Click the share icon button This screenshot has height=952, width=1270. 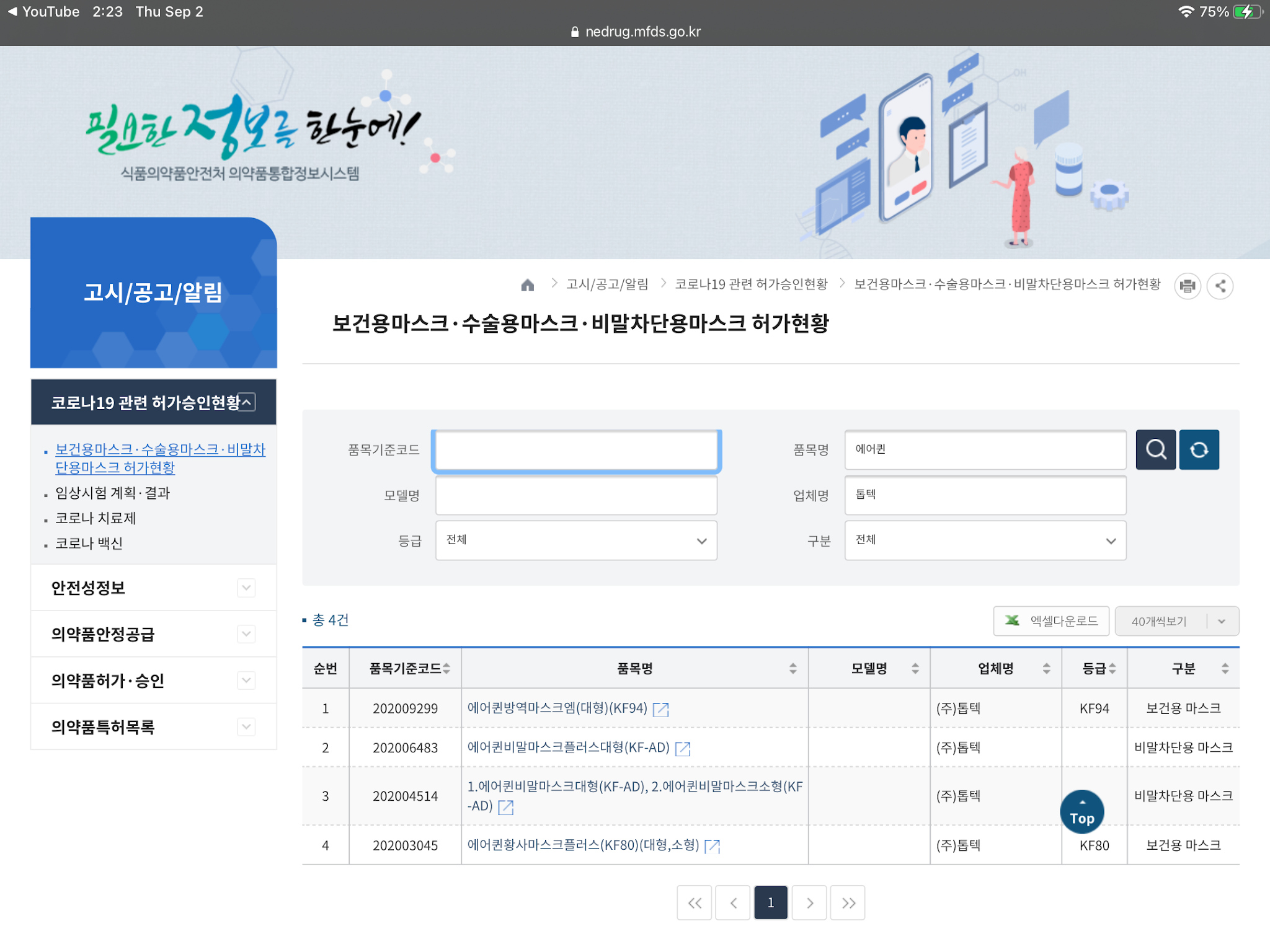click(1220, 286)
